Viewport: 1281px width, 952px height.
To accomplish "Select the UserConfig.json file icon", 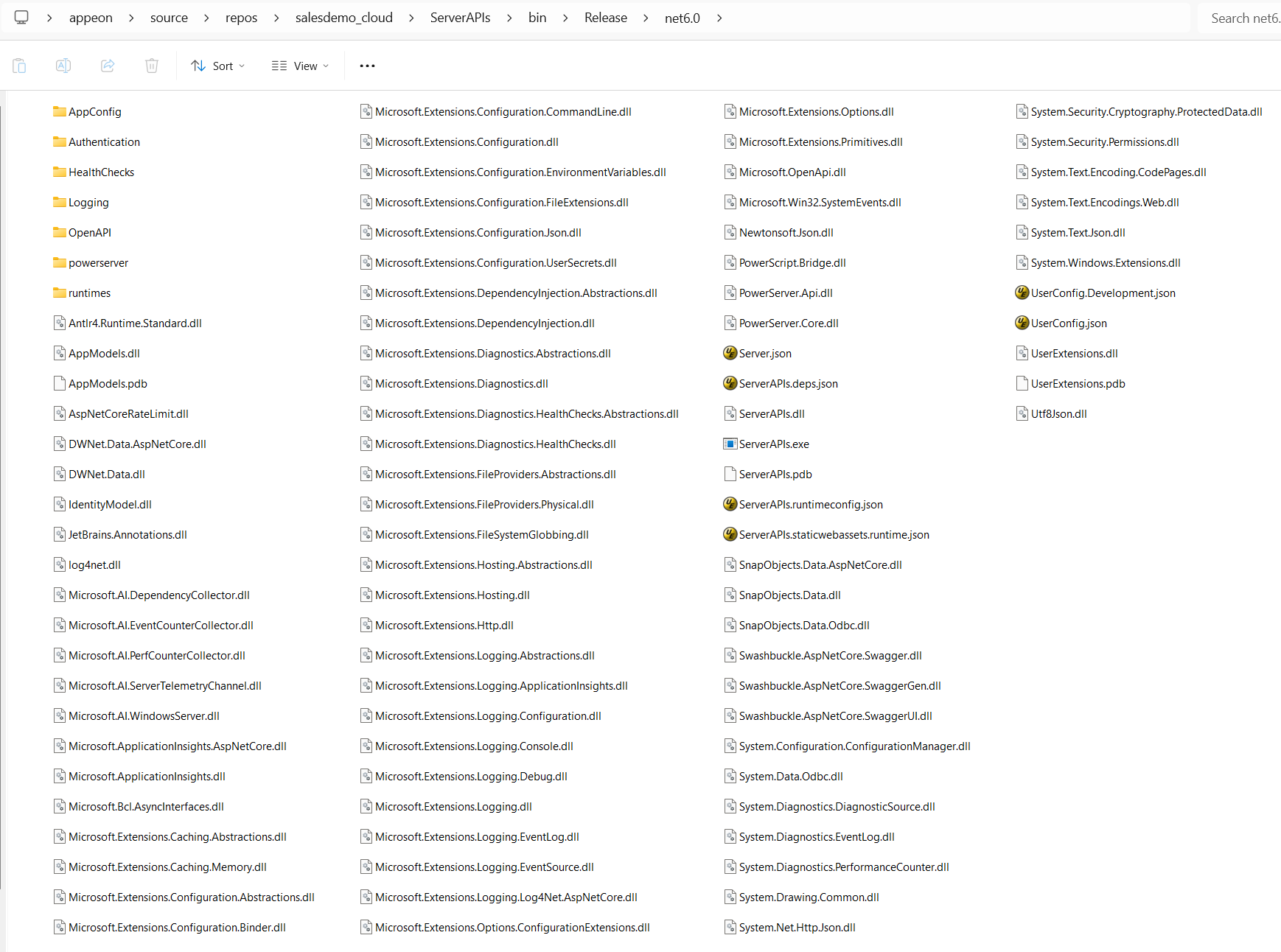I will (x=1022, y=323).
